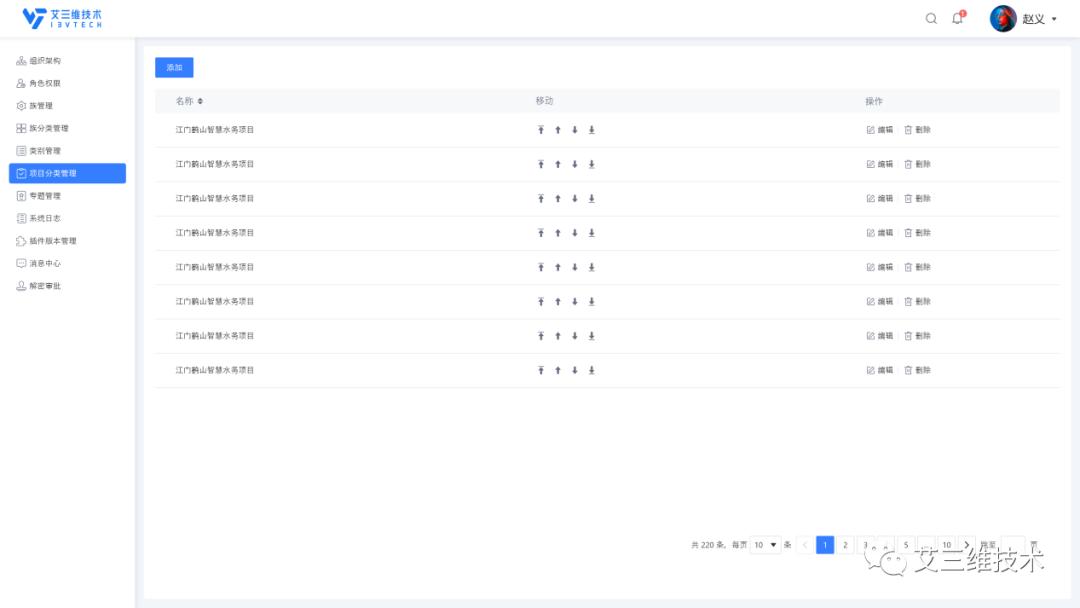Move fifth row to bottom

[592, 267]
